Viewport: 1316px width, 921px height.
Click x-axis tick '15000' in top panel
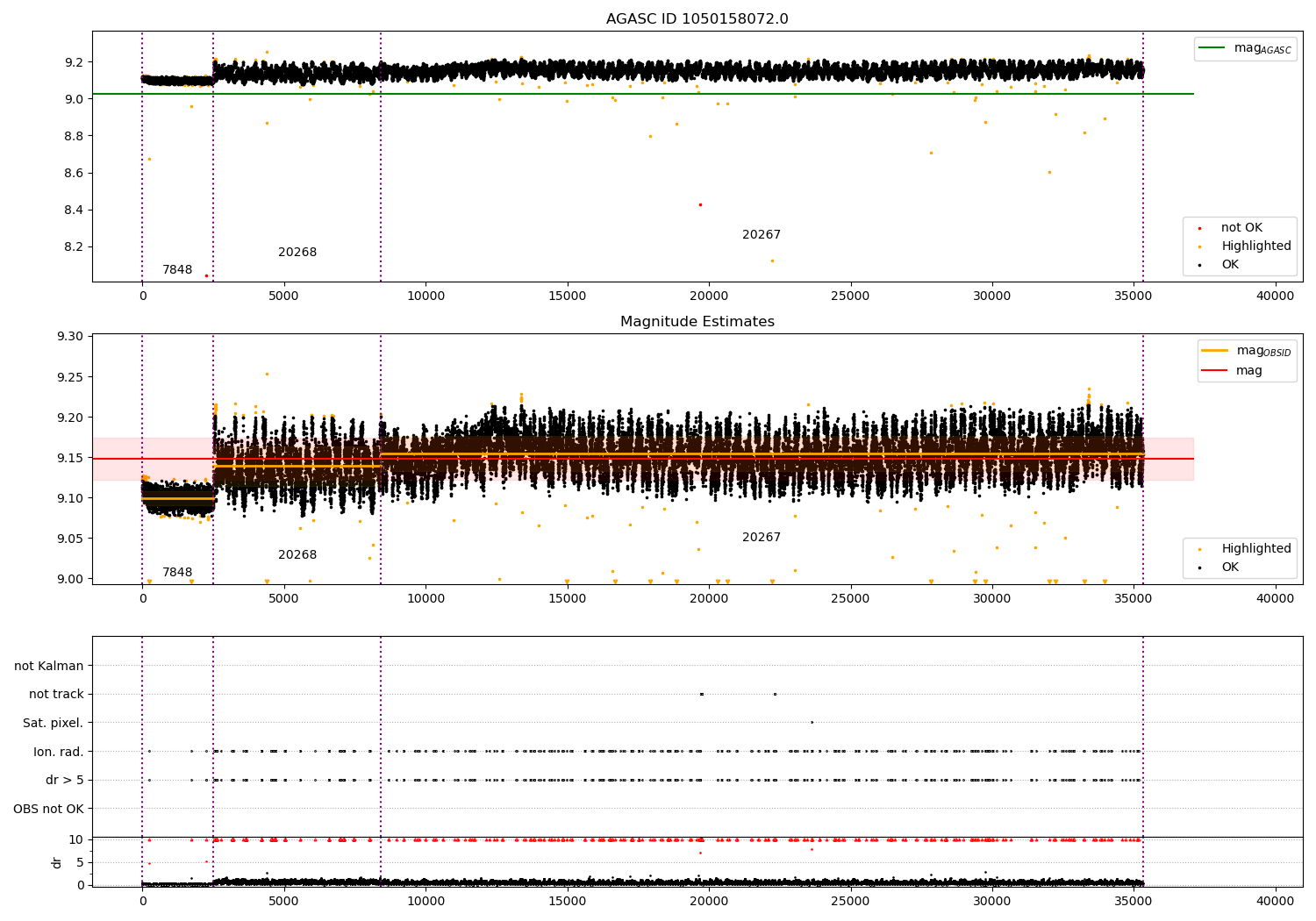pos(567,296)
